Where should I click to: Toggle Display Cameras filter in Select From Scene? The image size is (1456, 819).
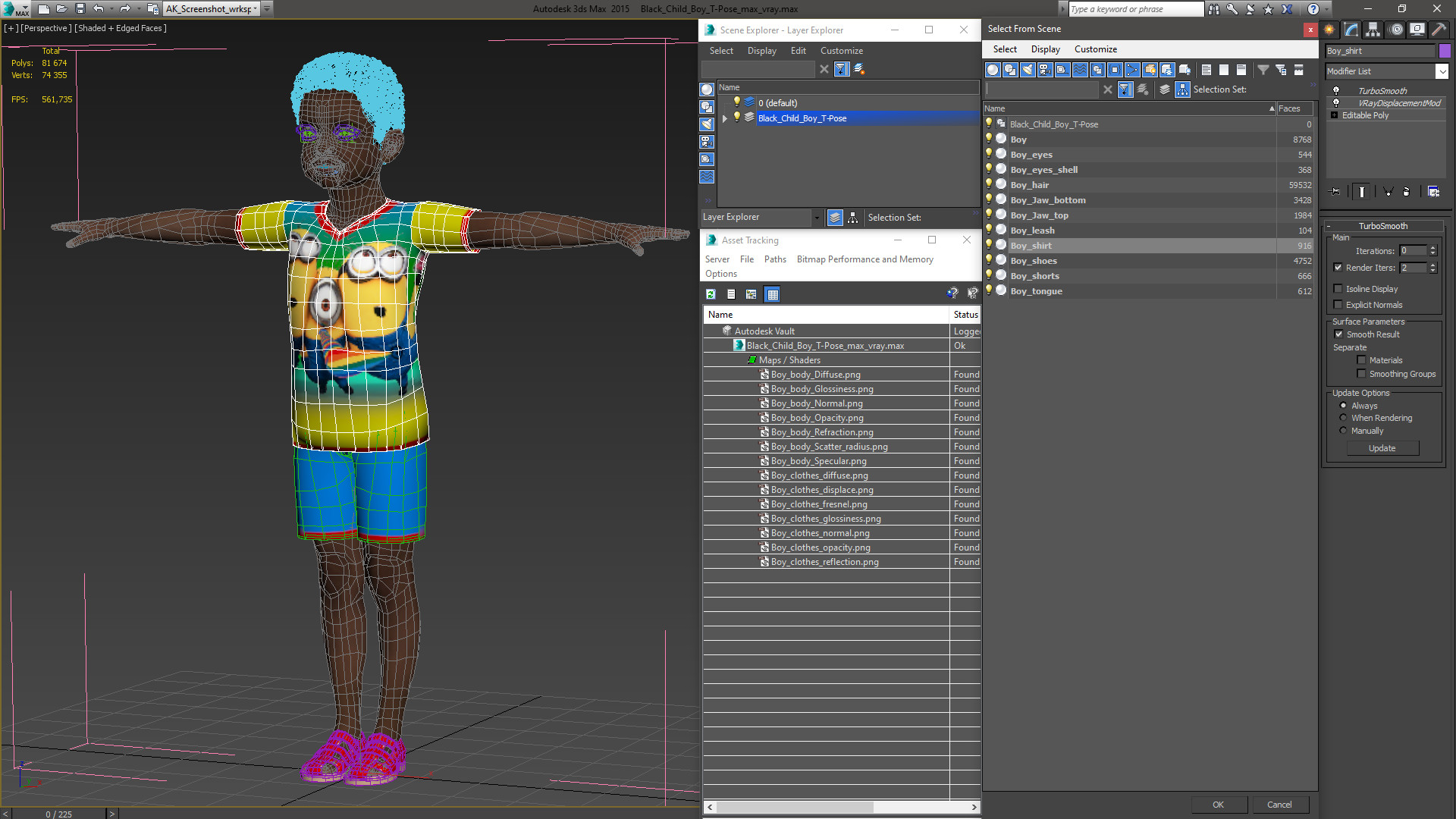click(x=1045, y=70)
